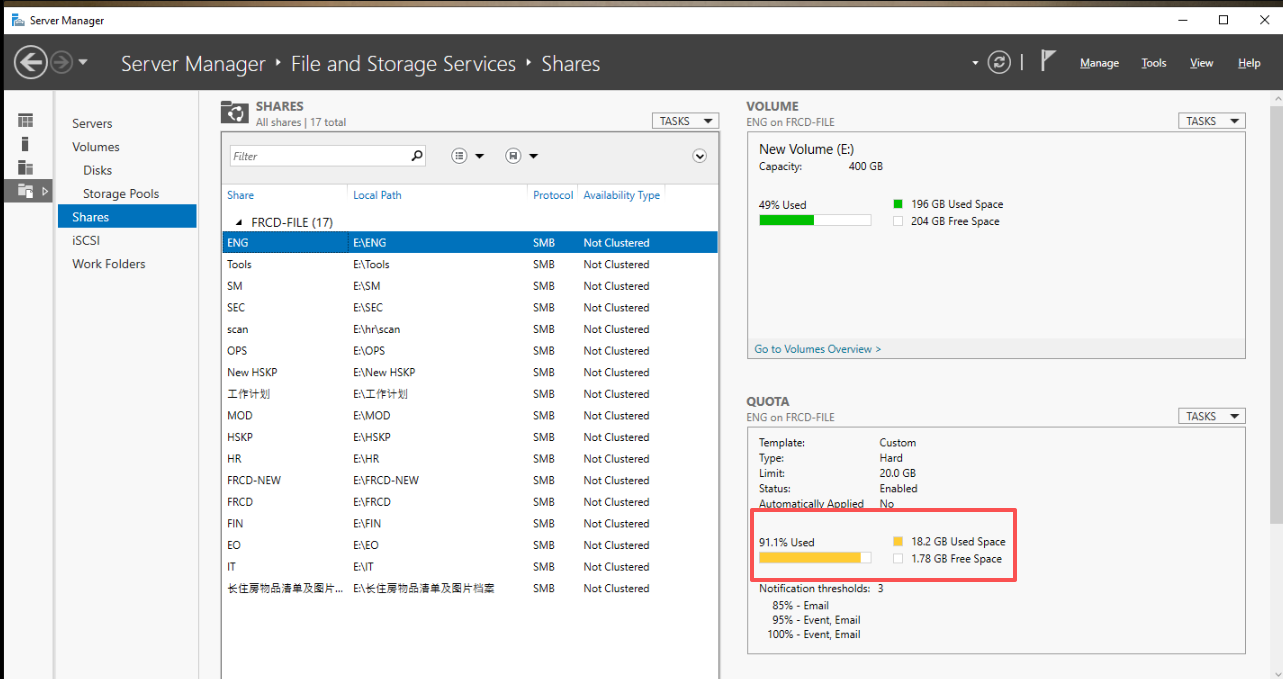Select the All Servers icon in left rail
Image resolution: width=1283 pixels, height=679 pixels.
click(x=26, y=167)
